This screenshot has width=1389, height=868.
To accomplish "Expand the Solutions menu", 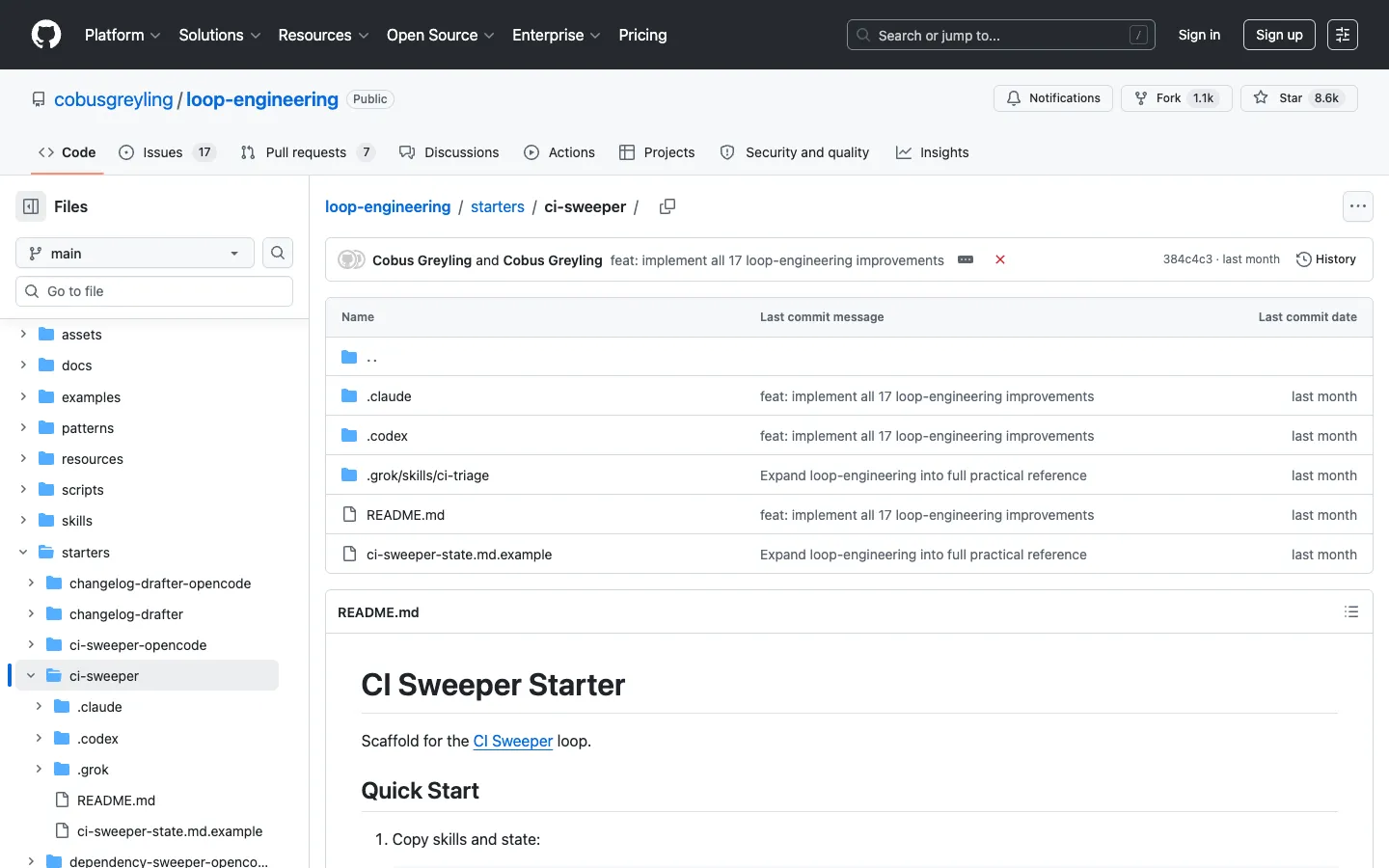I will 220,35.
